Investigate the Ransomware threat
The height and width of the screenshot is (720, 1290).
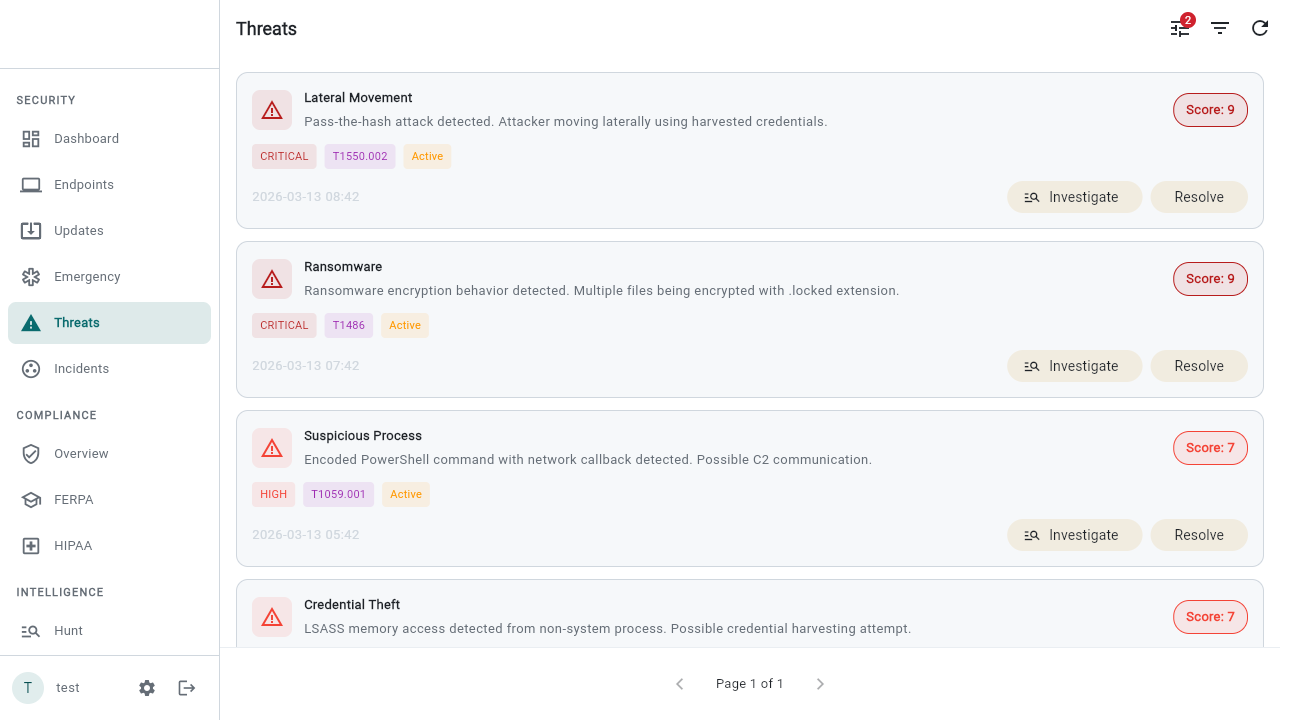point(1074,365)
